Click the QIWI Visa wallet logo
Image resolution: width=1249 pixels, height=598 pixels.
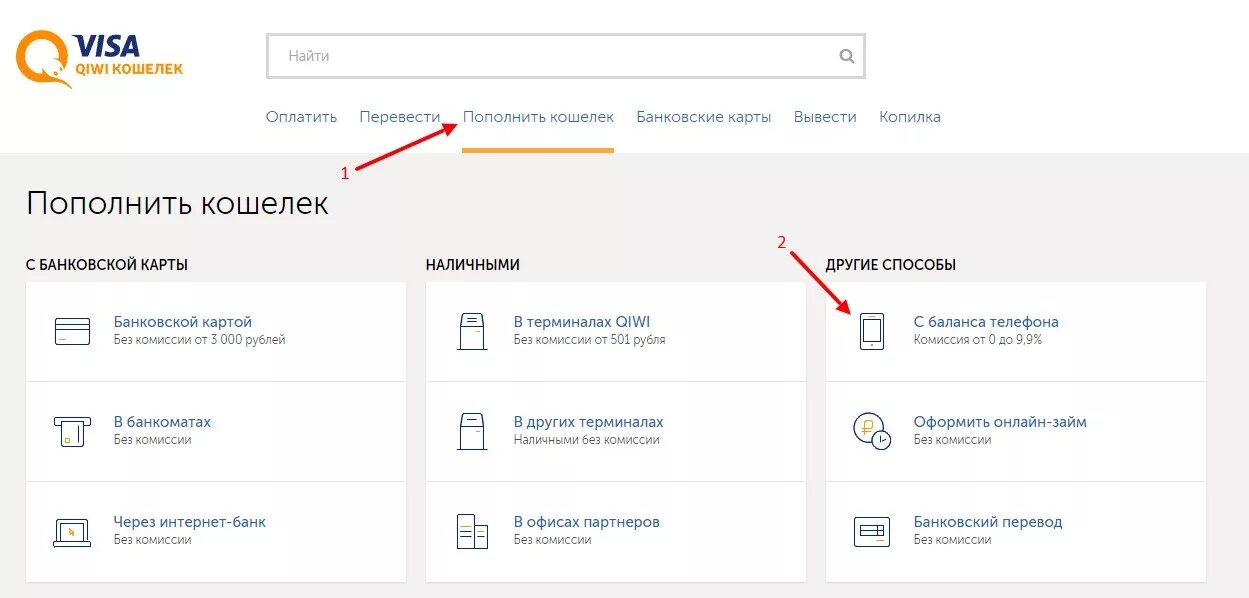99,59
